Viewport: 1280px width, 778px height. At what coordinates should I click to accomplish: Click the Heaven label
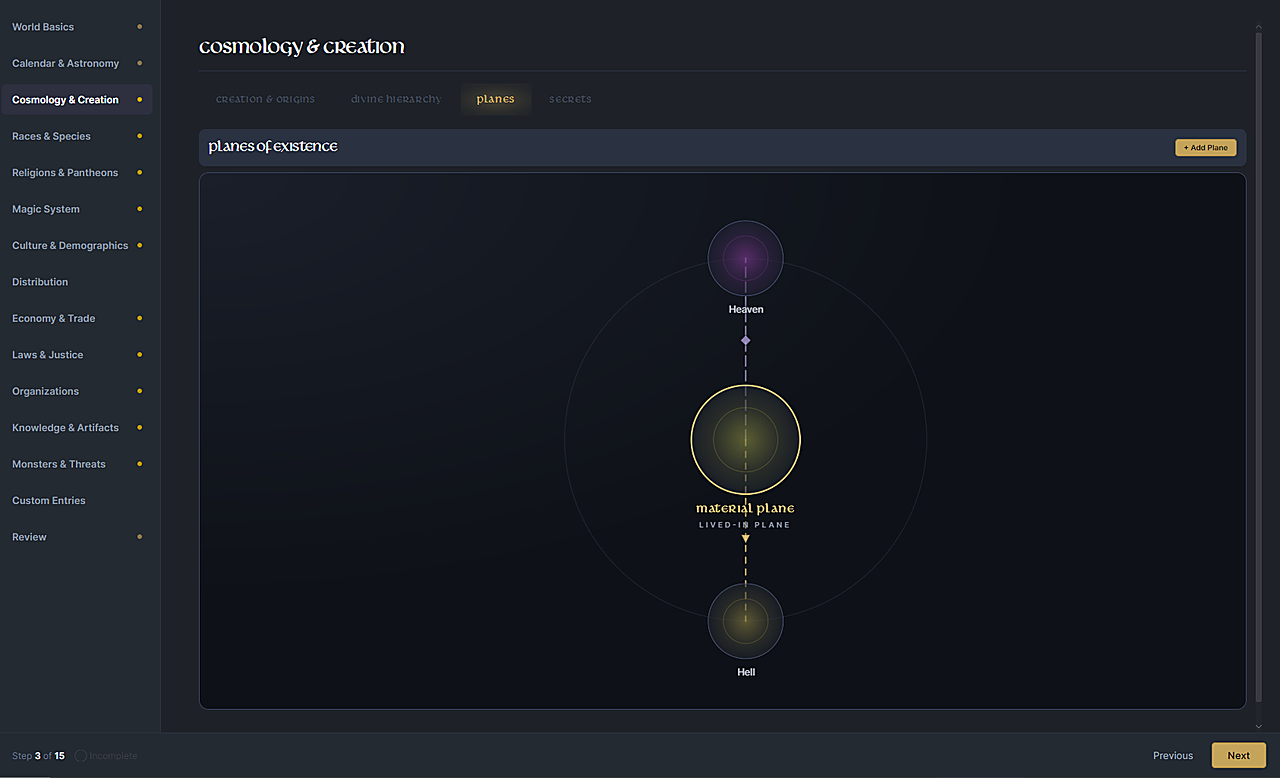click(x=746, y=310)
